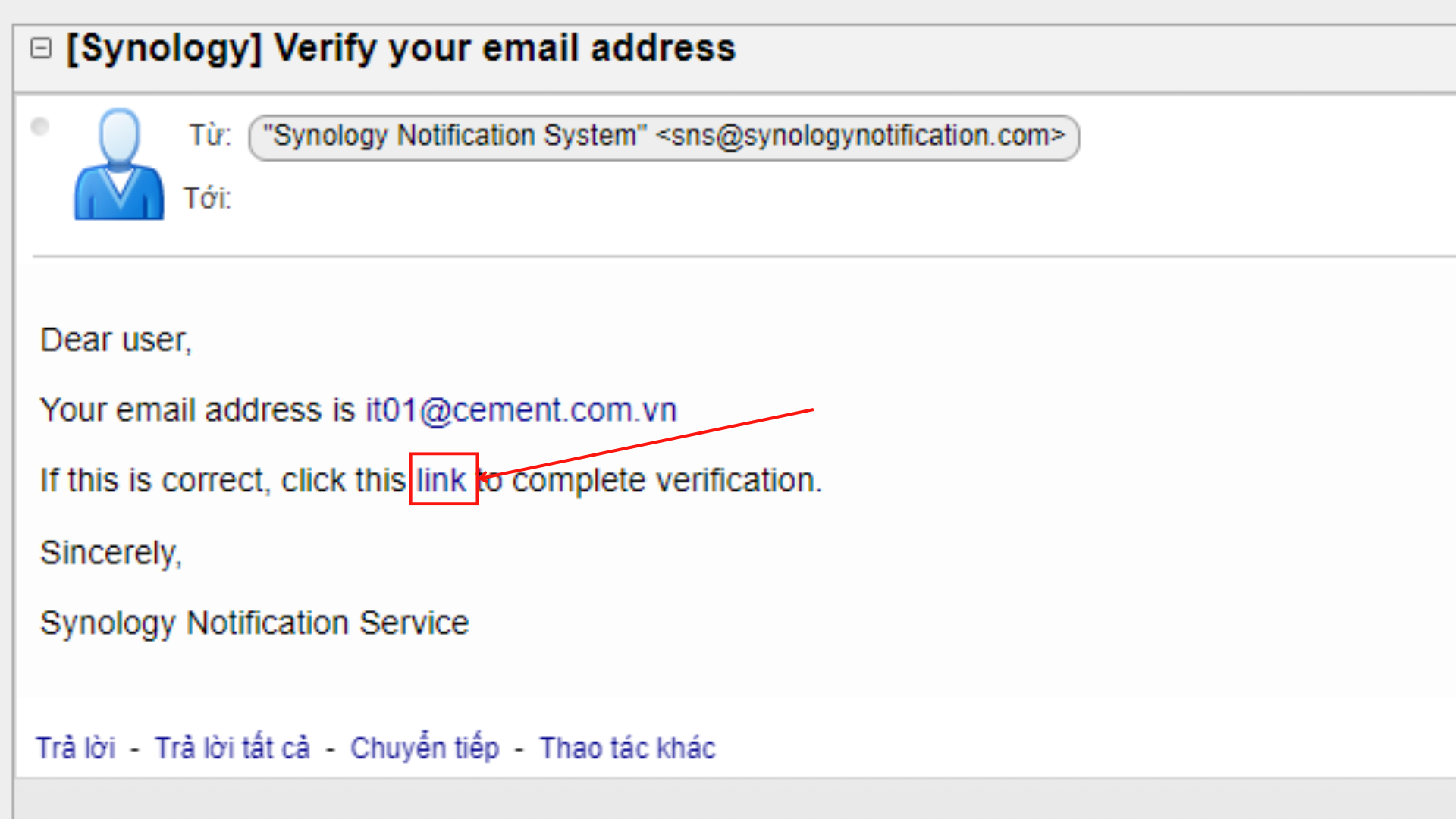Click the verification "link" hyperlink
This screenshot has height=819, width=1456.
pos(441,480)
